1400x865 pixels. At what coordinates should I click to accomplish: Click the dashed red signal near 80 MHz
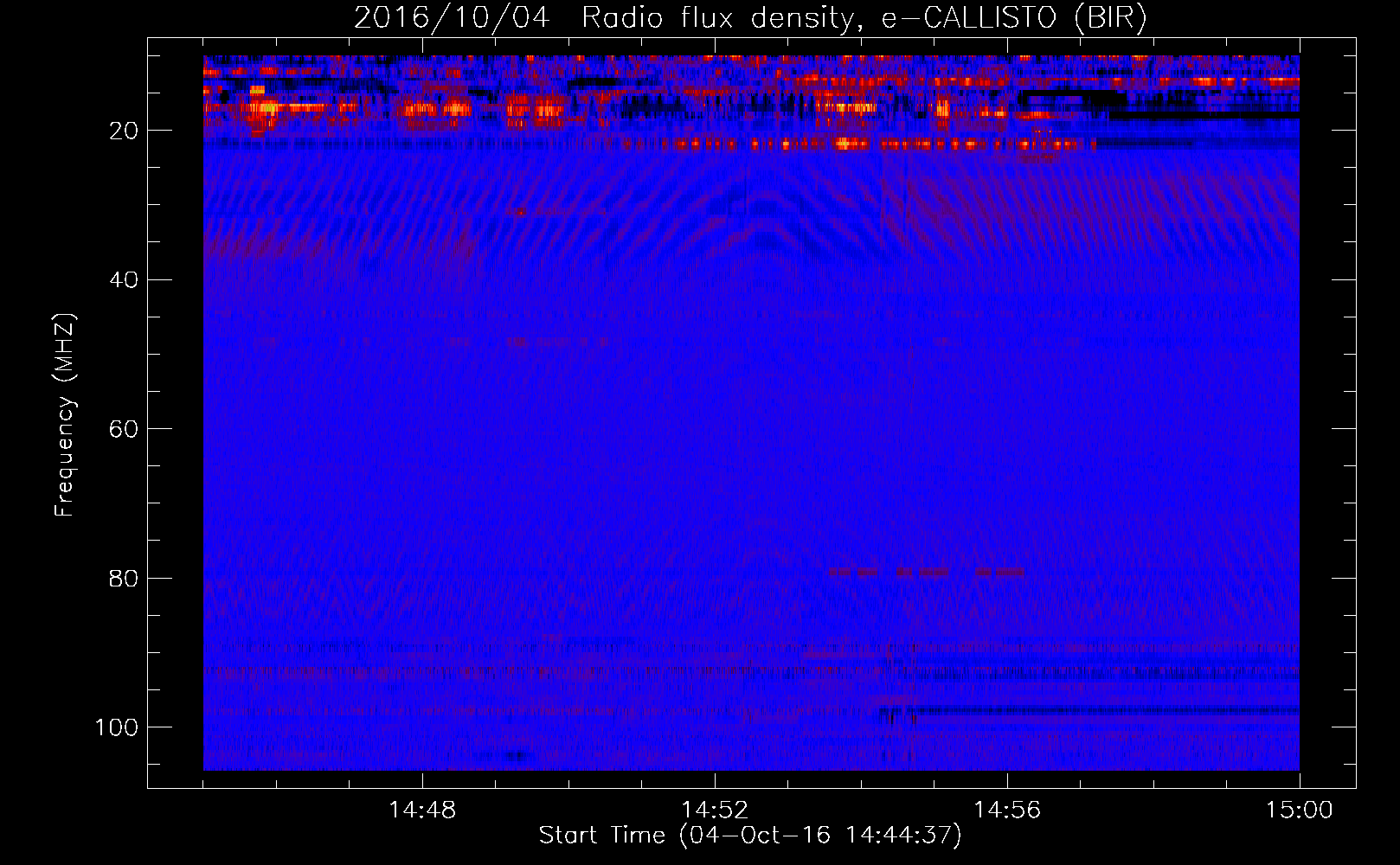(x=926, y=572)
